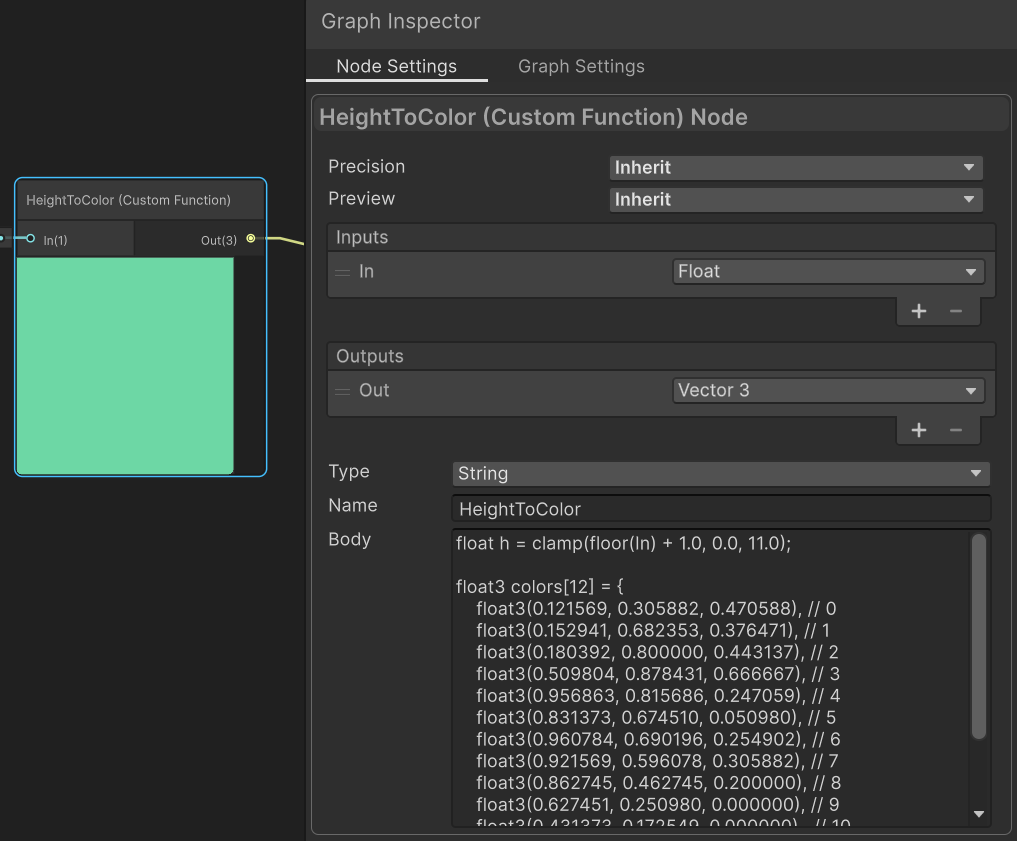The image size is (1017, 841).
Task: Click the color line ending with comment // 9
Action: pos(658,805)
